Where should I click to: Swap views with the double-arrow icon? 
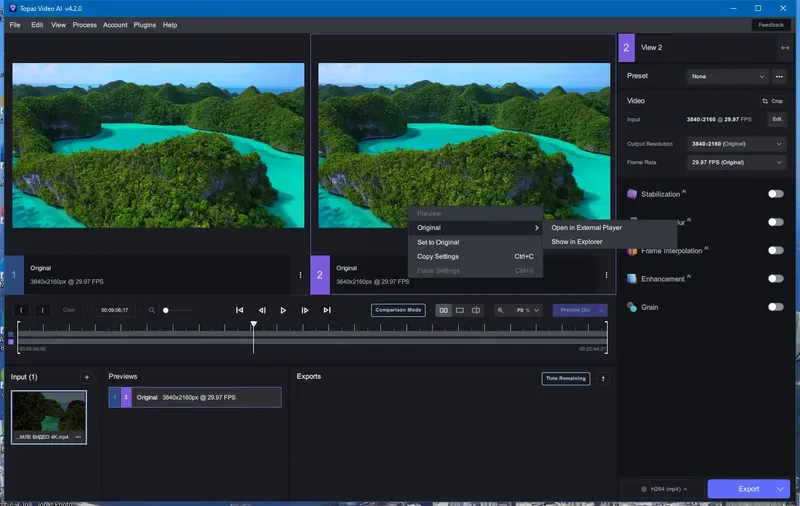pos(784,47)
